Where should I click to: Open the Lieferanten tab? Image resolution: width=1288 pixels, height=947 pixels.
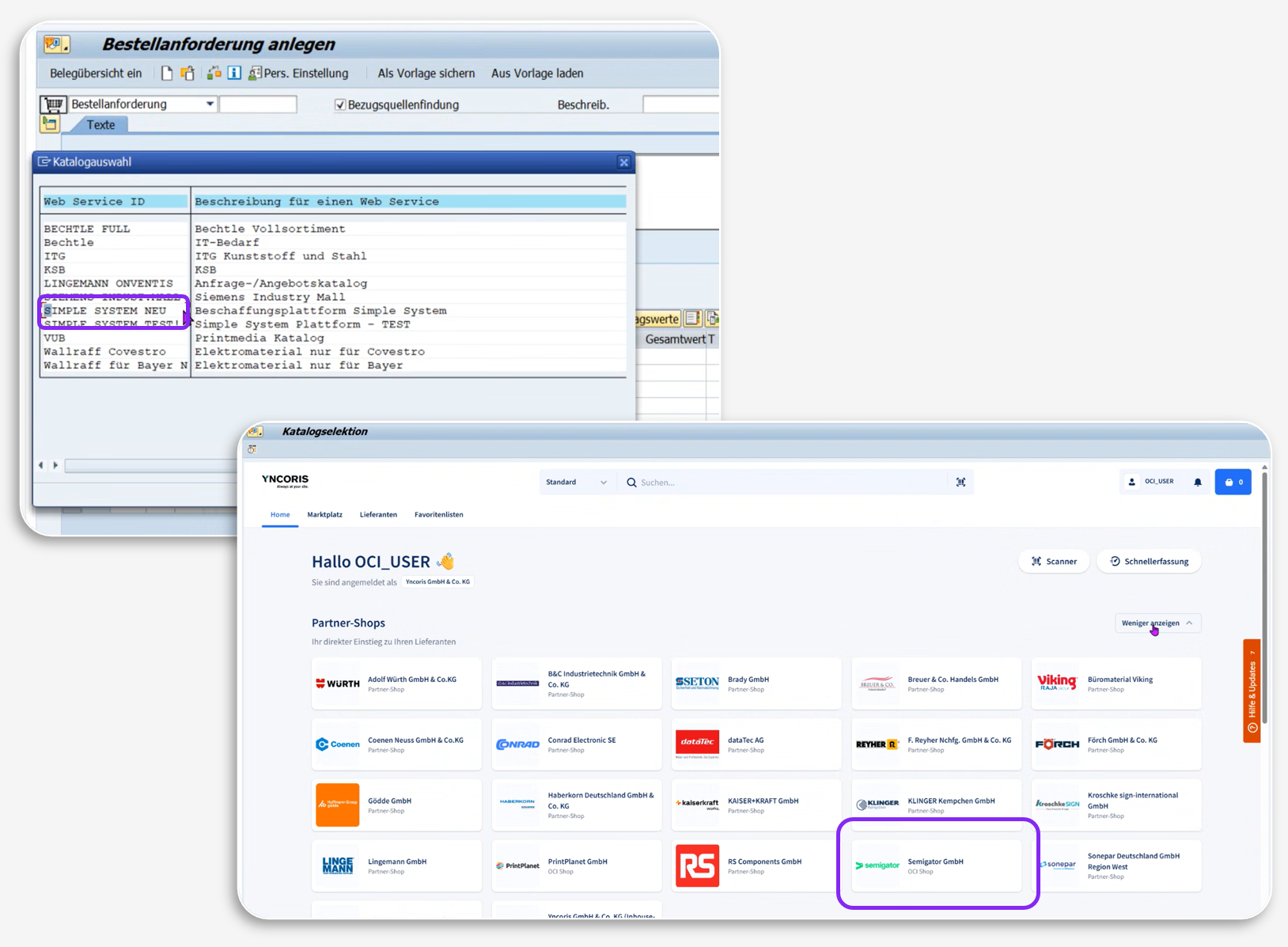click(378, 515)
